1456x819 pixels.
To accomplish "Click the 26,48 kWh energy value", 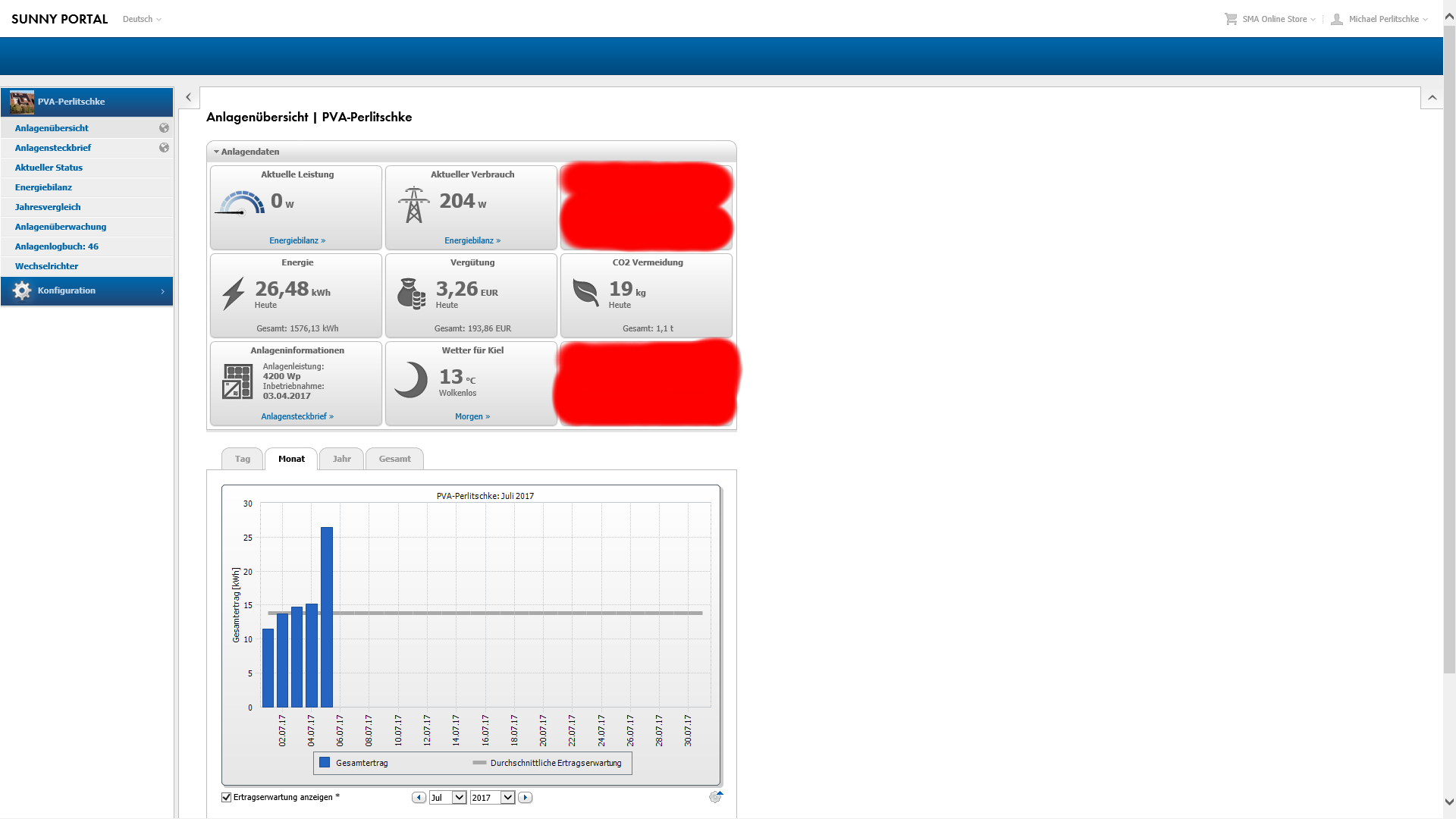I will coord(293,289).
